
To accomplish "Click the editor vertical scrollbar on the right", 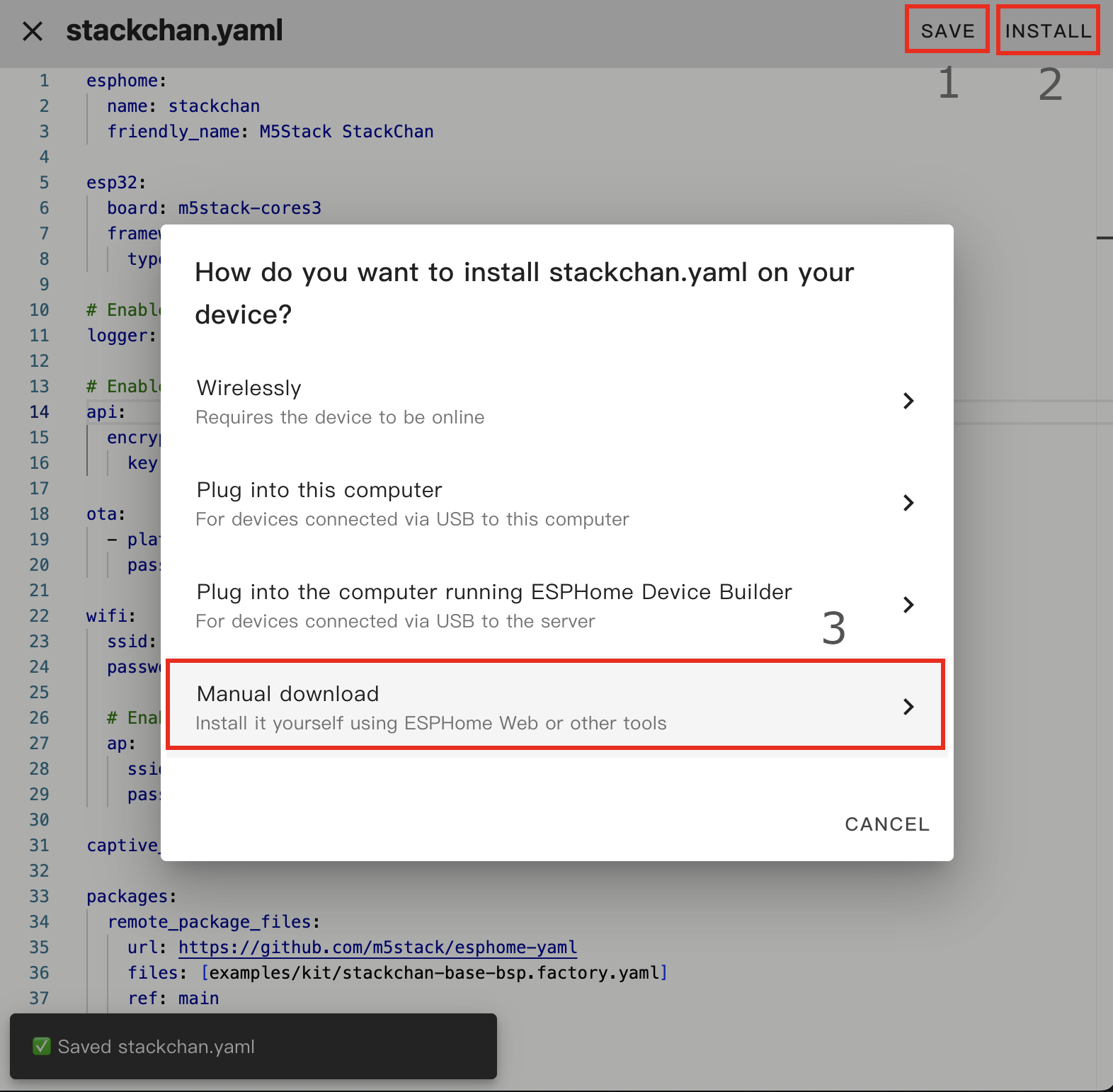I will click(1104, 238).
